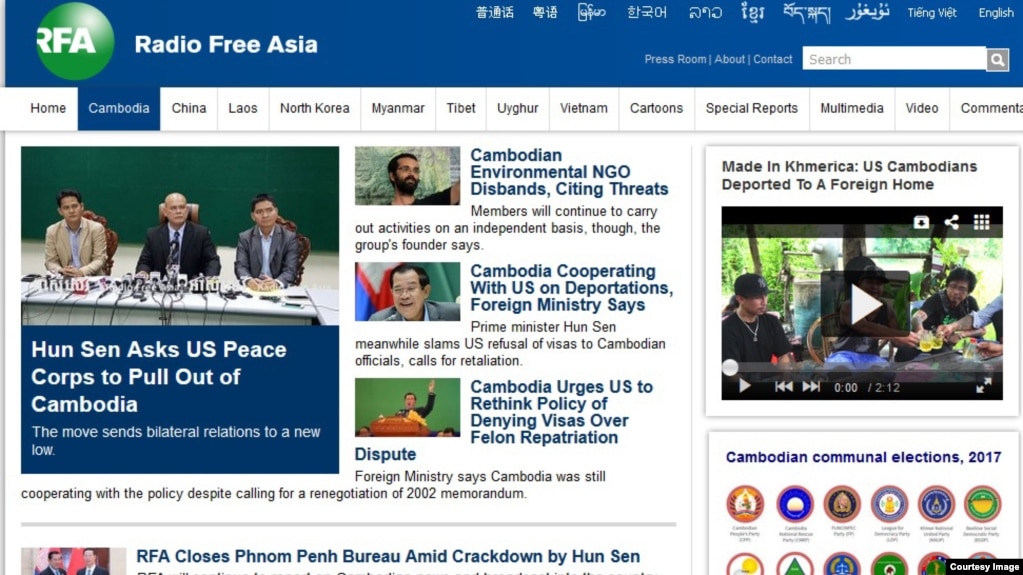Click the small play button in video controls

(744, 386)
